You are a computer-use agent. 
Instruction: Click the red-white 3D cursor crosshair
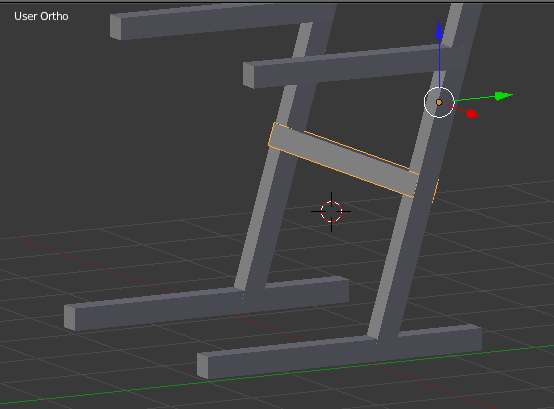[331, 212]
